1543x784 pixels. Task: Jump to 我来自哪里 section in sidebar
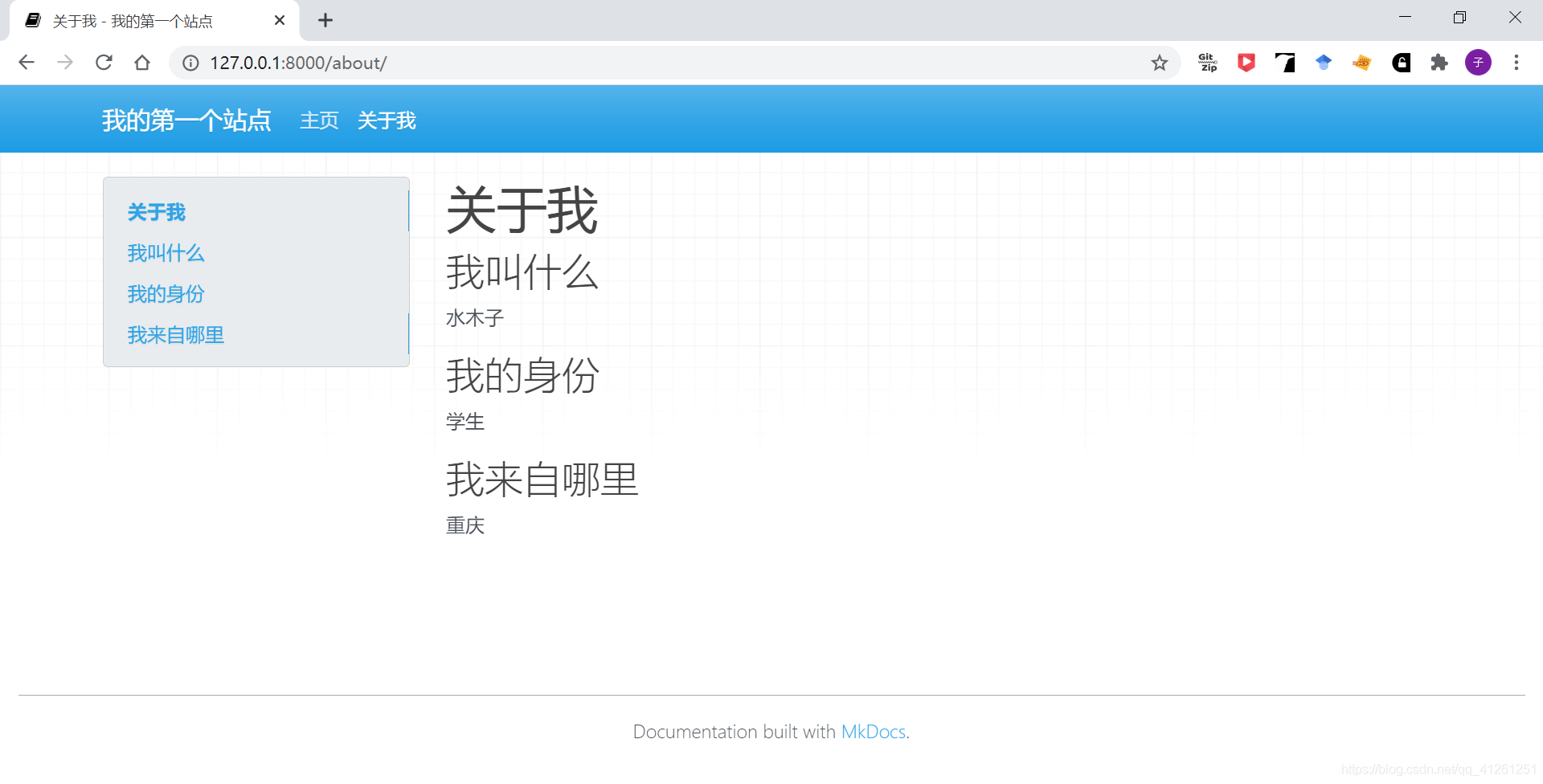pyautogui.click(x=176, y=335)
